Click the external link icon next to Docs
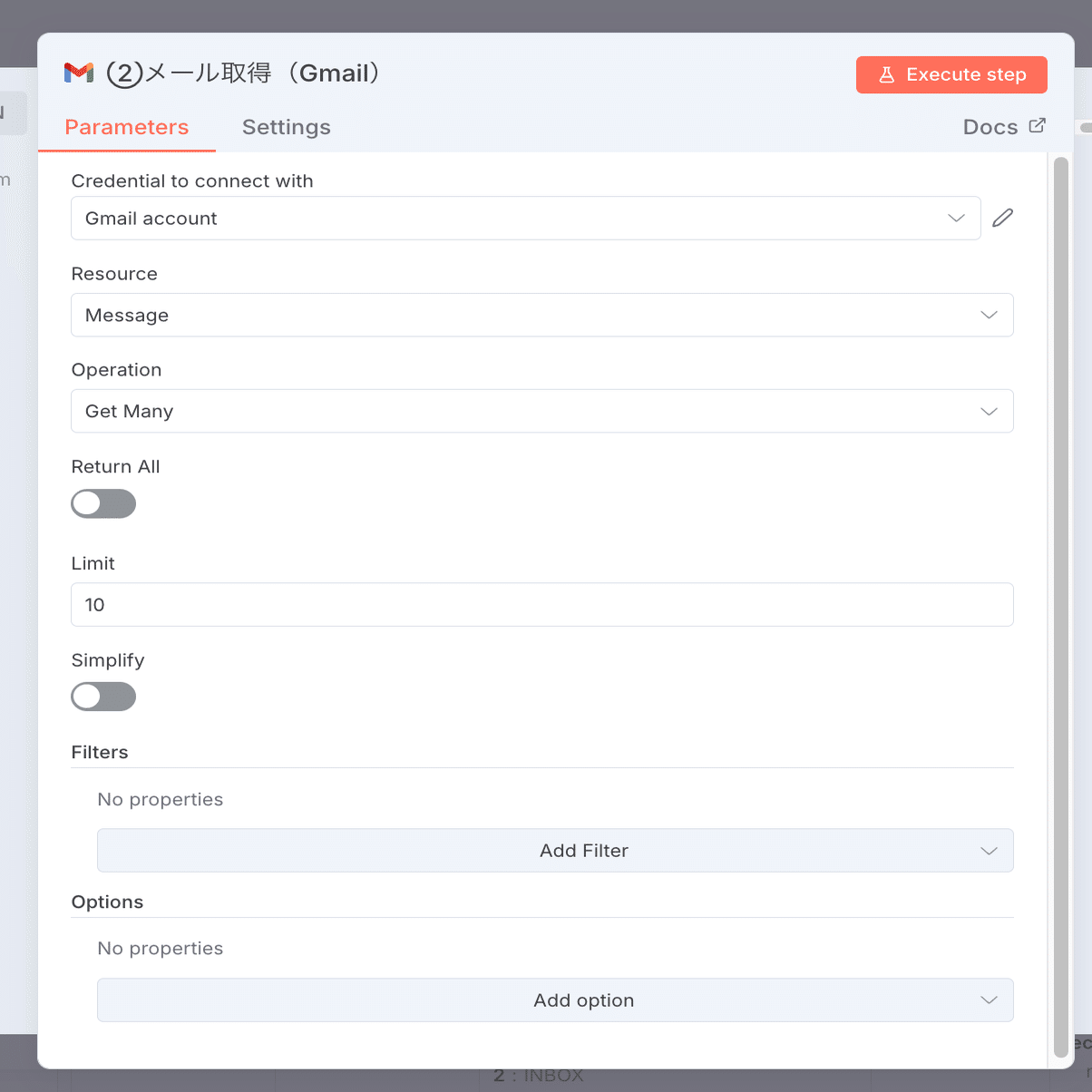The height and width of the screenshot is (1092, 1092). pyautogui.click(x=1038, y=125)
